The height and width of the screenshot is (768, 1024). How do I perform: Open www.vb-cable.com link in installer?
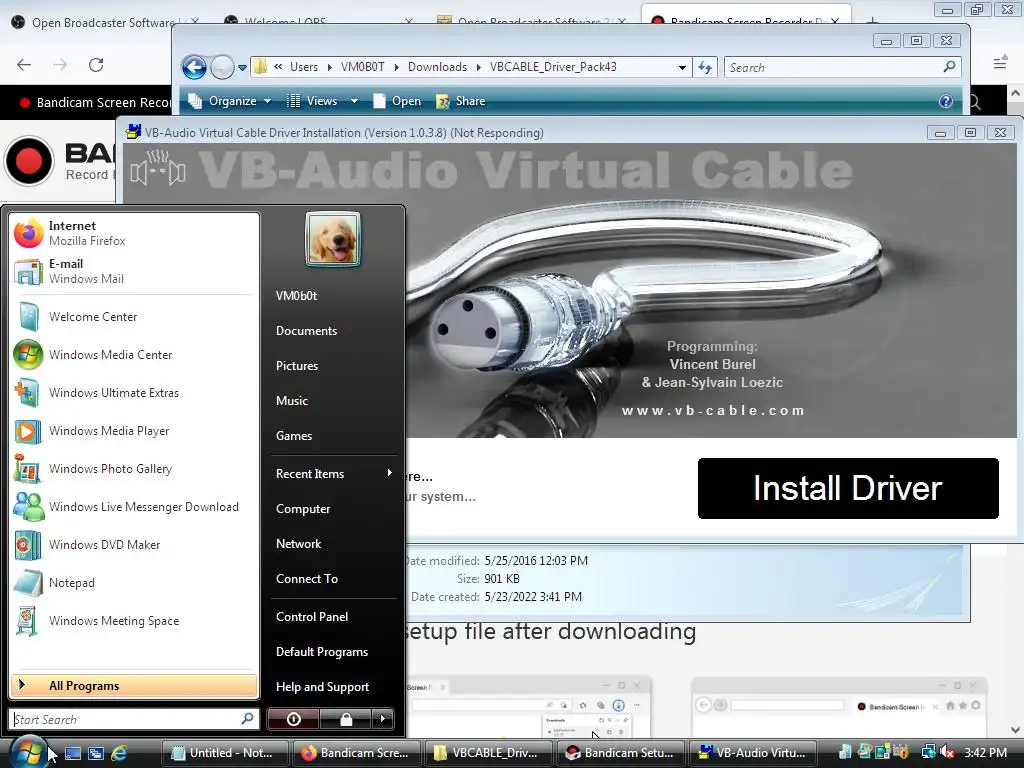click(x=712, y=411)
